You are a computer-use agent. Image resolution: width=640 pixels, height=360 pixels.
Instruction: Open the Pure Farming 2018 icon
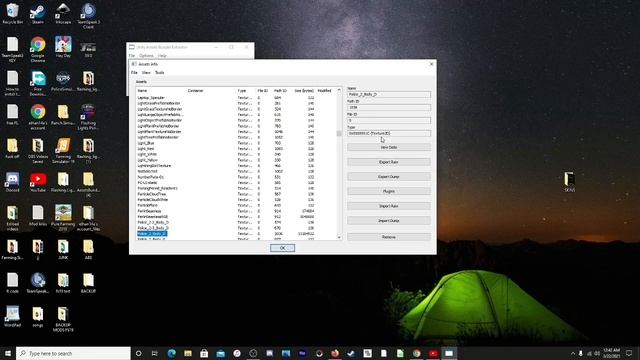click(x=63, y=218)
